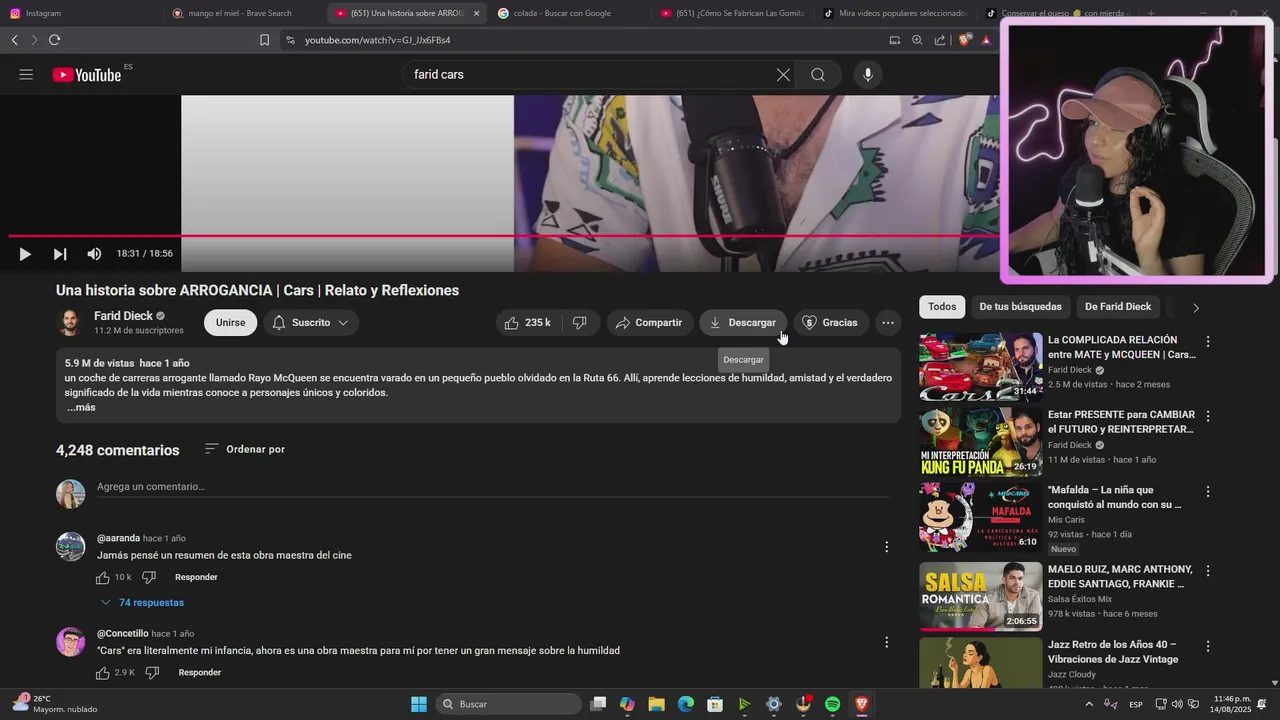The width and height of the screenshot is (1280, 720).
Task: Focus the Agrega un comentario field
Action: (491, 487)
